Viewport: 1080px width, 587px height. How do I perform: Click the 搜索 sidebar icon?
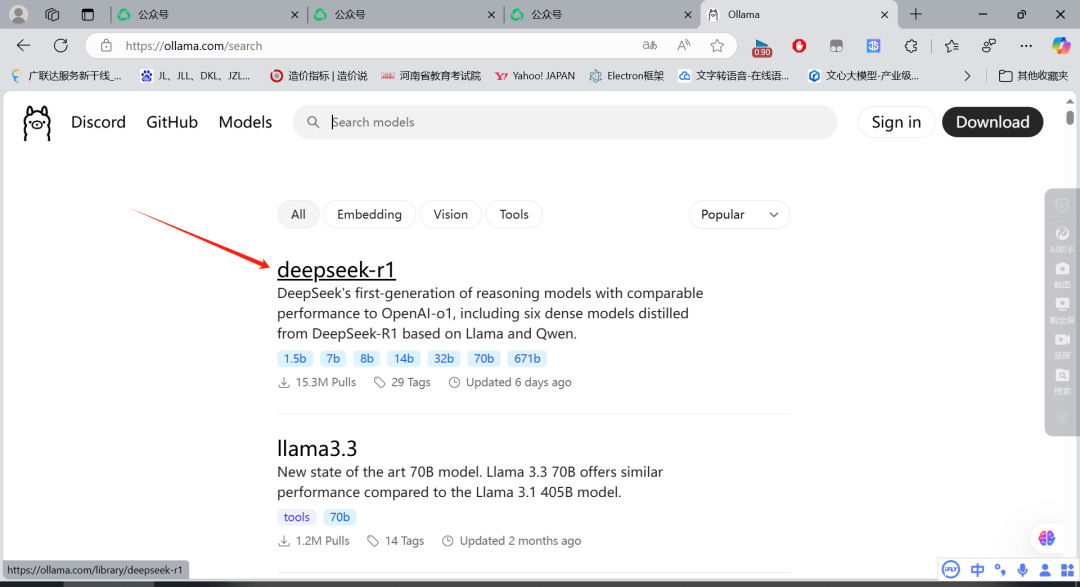tap(1062, 381)
